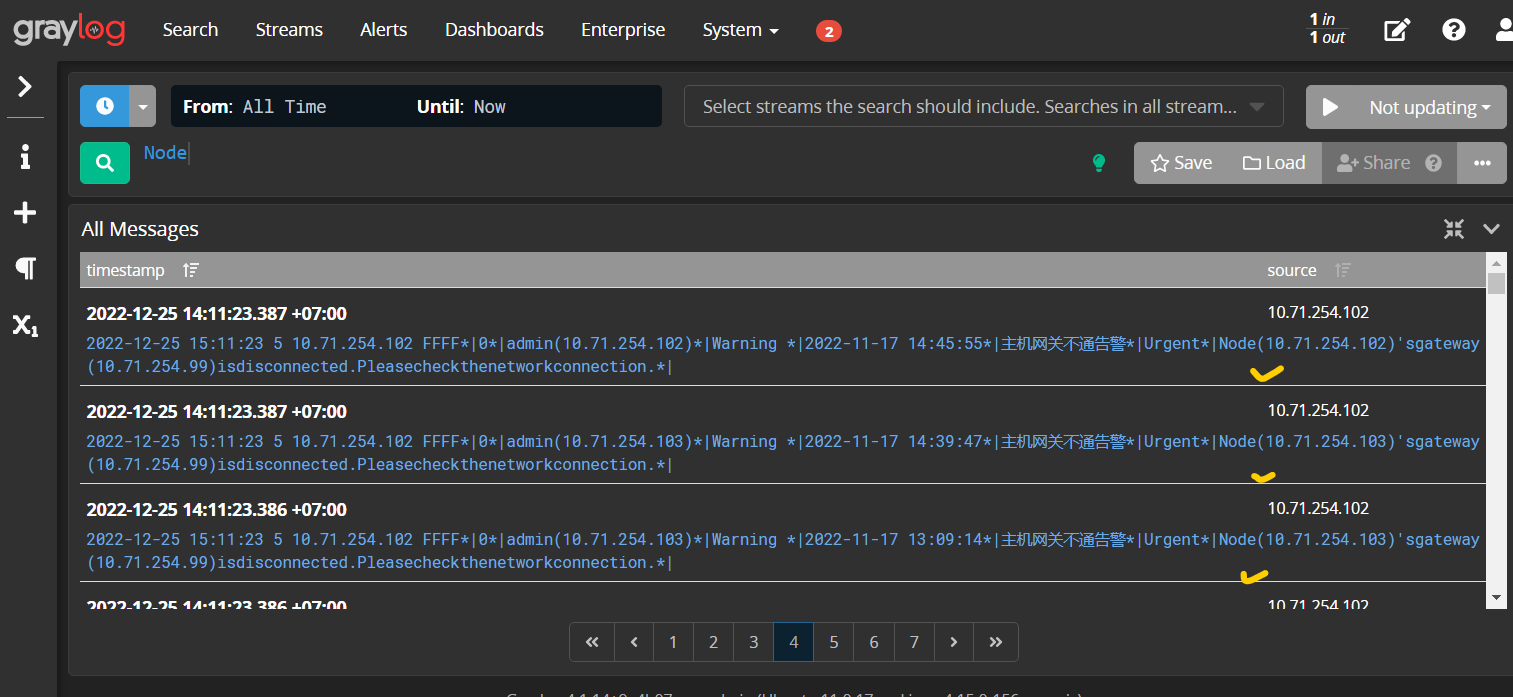
Task: Click the red notification badge 2
Action: coord(829,31)
